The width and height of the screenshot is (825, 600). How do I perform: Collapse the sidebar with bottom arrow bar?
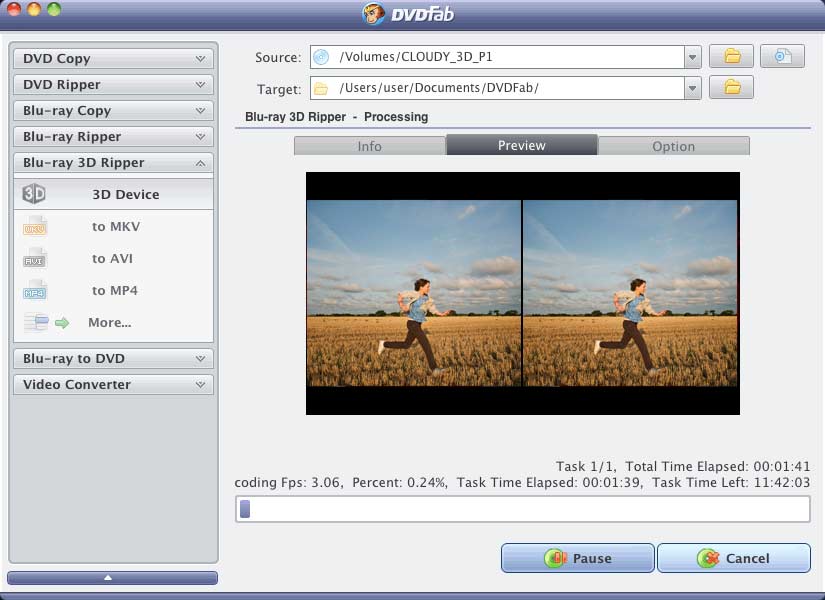pos(113,578)
